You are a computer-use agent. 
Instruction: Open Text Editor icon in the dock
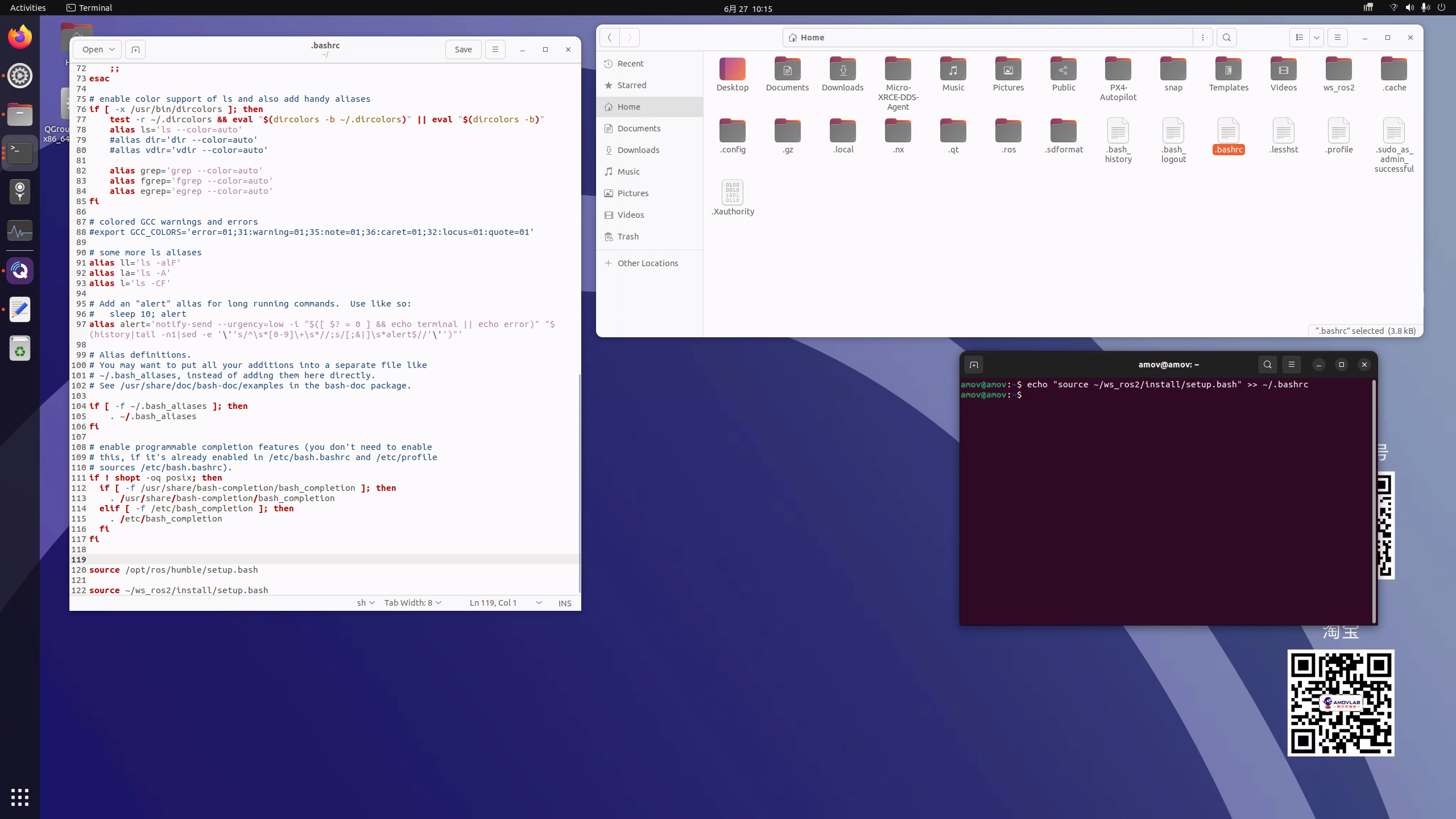pyautogui.click(x=20, y=309)
